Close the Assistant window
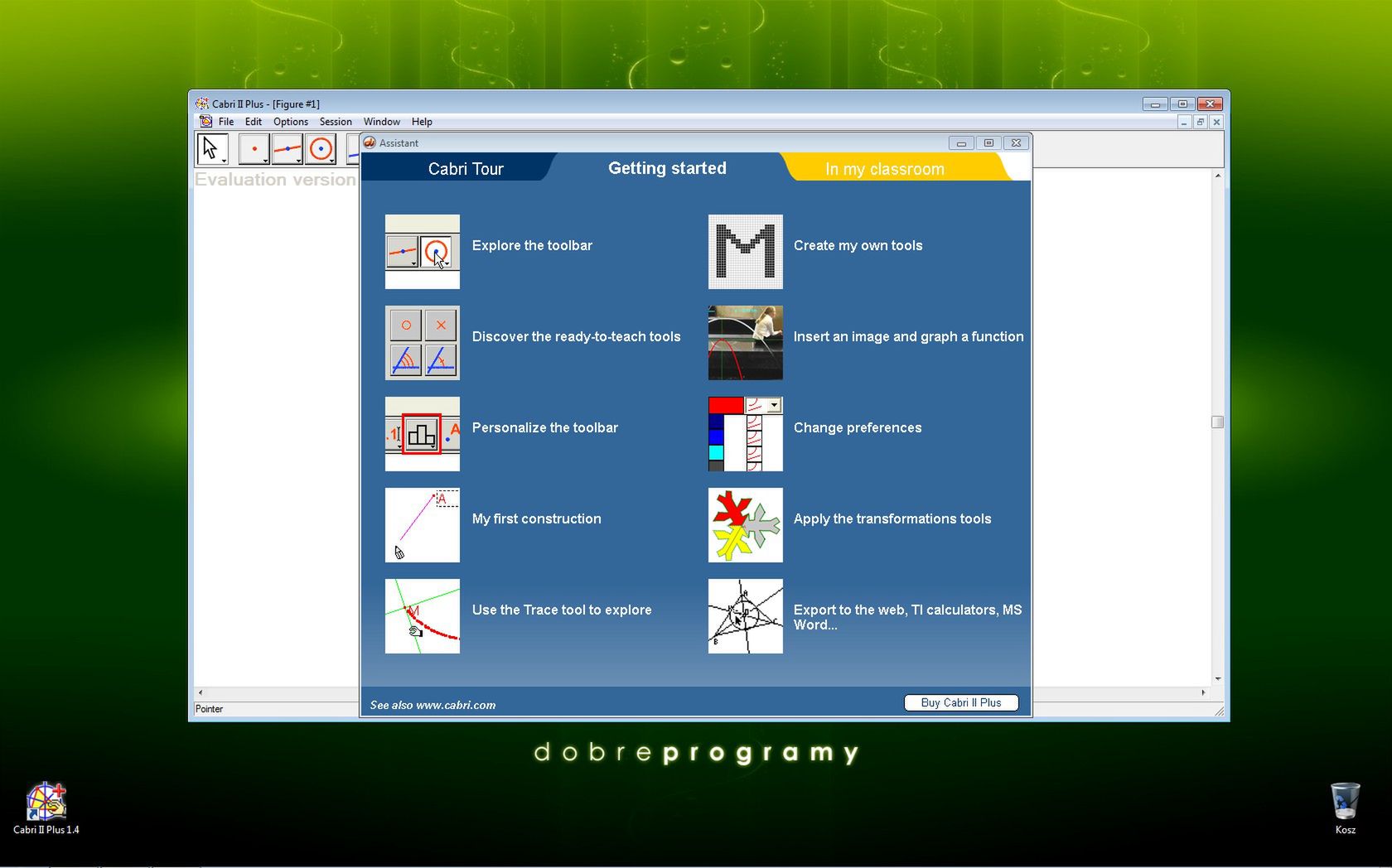 click(1017, 142)
